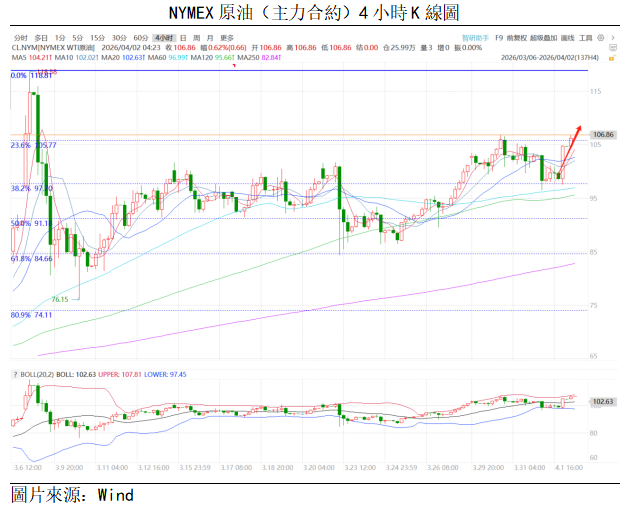Switch to the 分时 timeframe
This screenshot has width=632, height=513.
19,37
